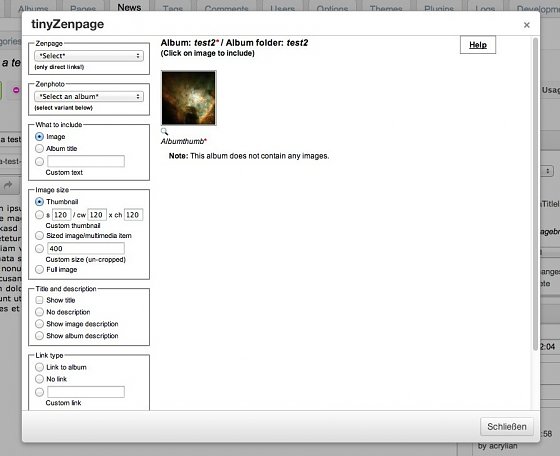560x456 pixels.
Task: Choose the Custom size (un-cropped) radio button
Action: click(x=39, y=249)
